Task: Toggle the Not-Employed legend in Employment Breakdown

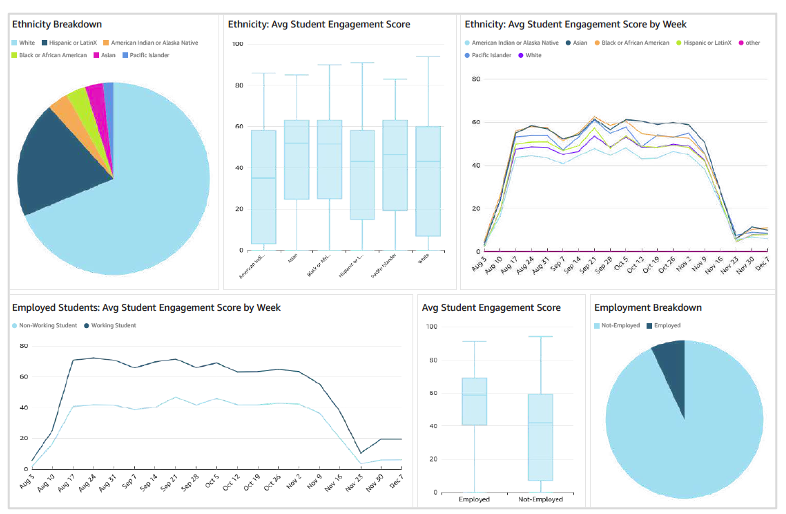Action: 617,326
